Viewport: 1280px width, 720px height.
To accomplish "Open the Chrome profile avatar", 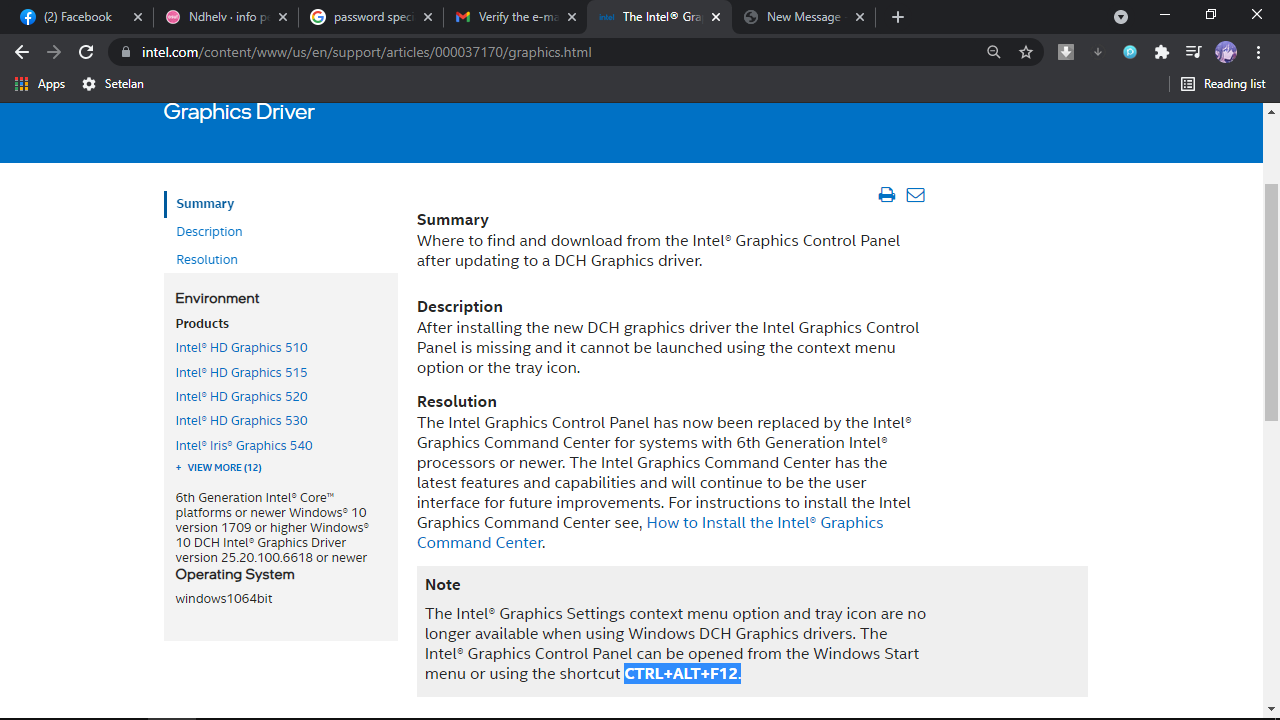I will (1226, 52).
